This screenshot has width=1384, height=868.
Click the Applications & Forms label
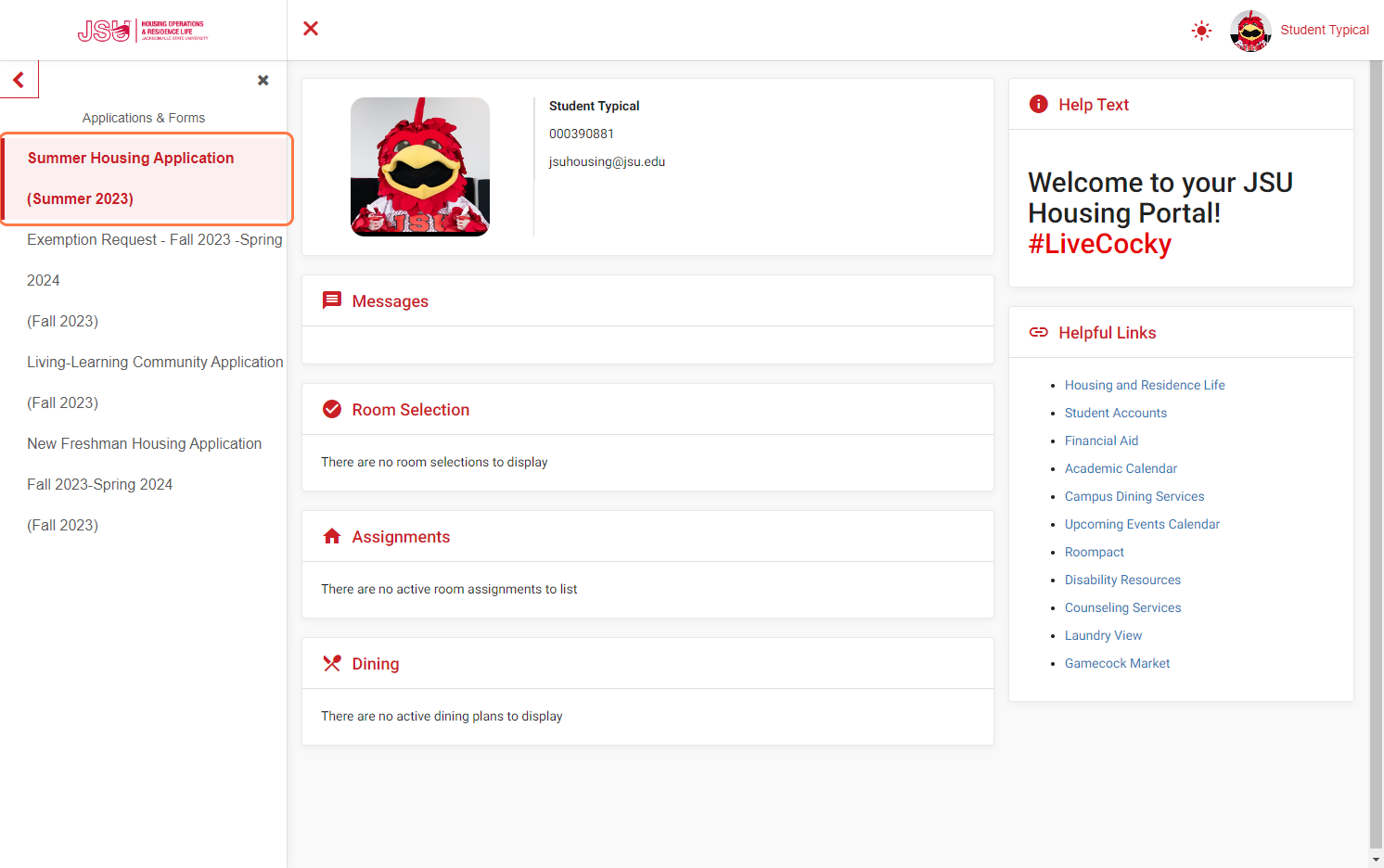(144, 118)
